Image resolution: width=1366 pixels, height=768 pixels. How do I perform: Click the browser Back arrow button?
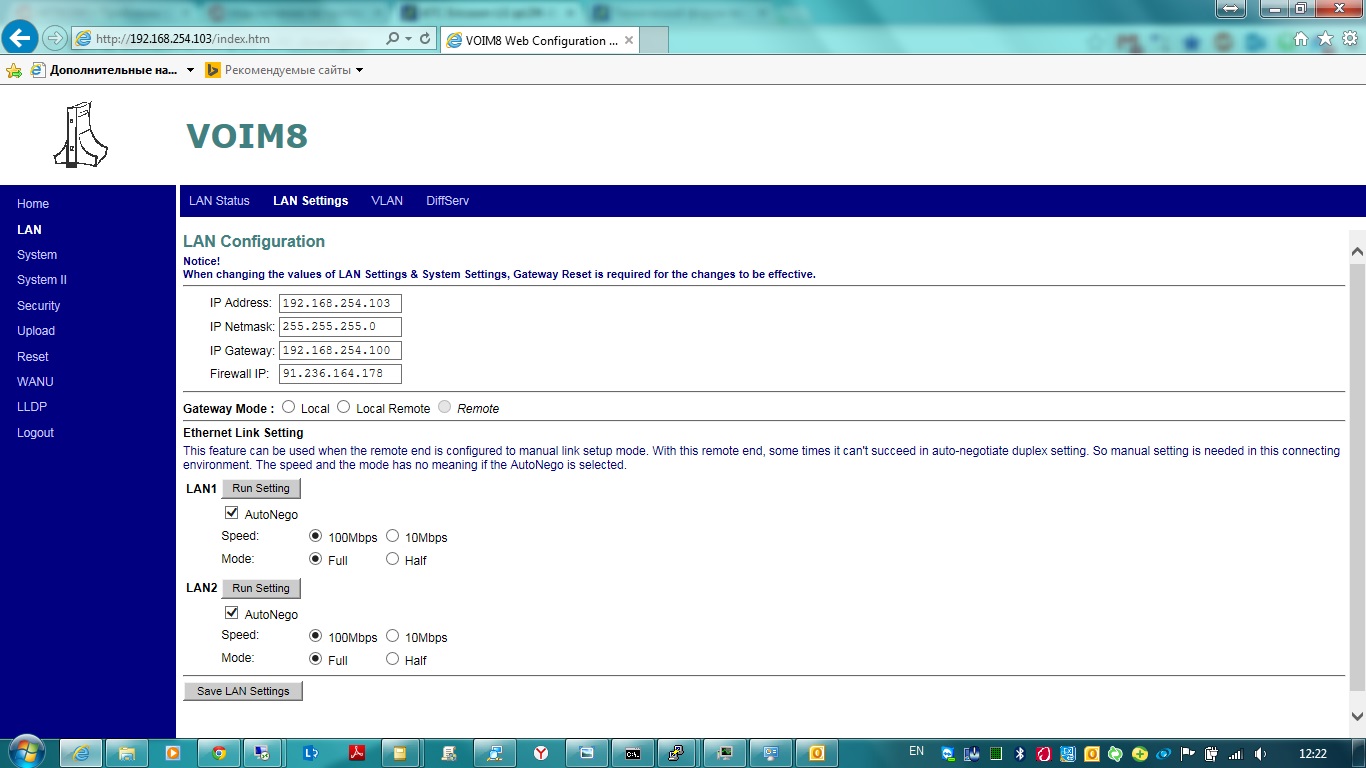pyautogui.click(x=20, y=38)
